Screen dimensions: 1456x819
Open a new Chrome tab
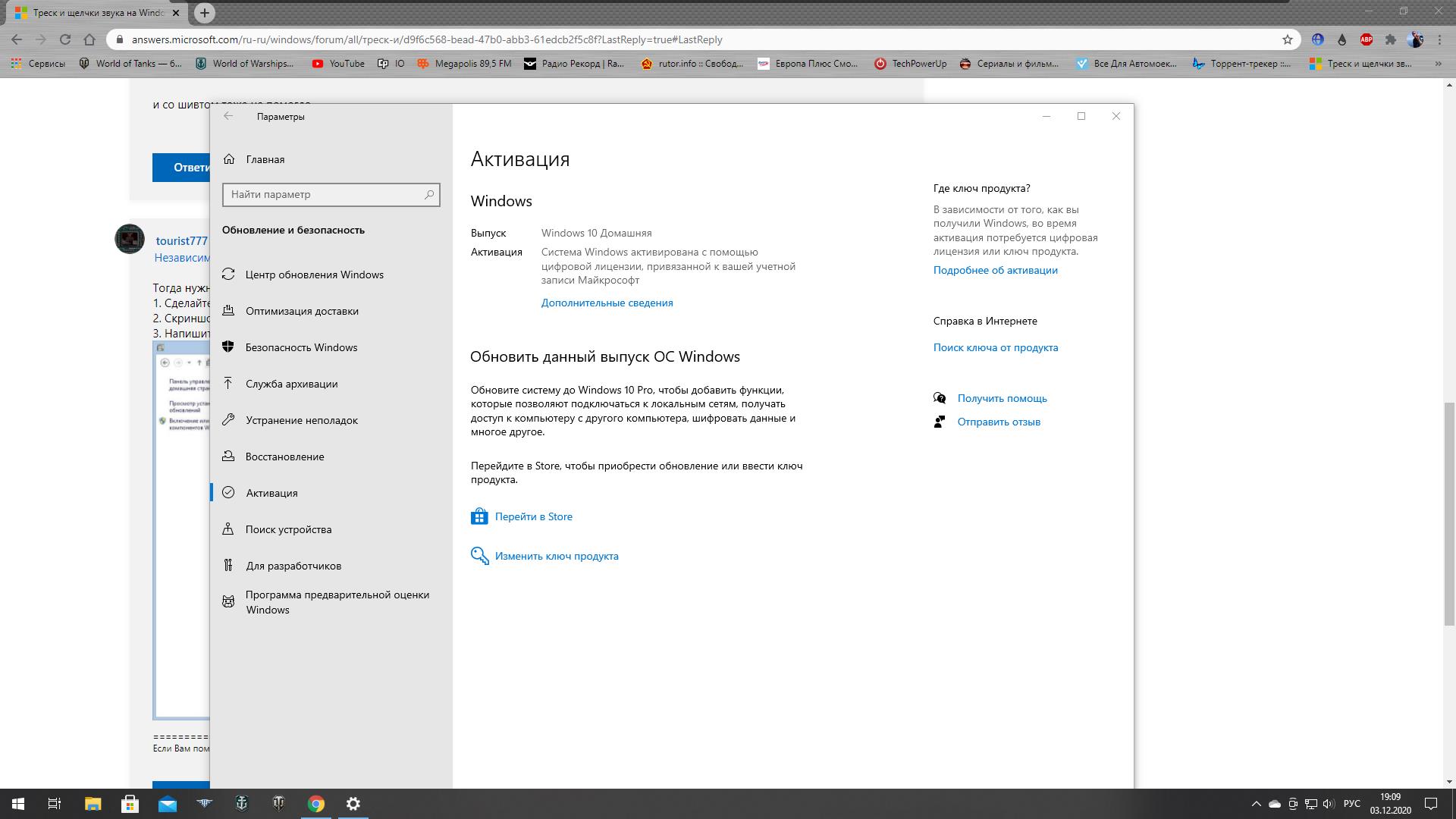(x=205, y=13)
